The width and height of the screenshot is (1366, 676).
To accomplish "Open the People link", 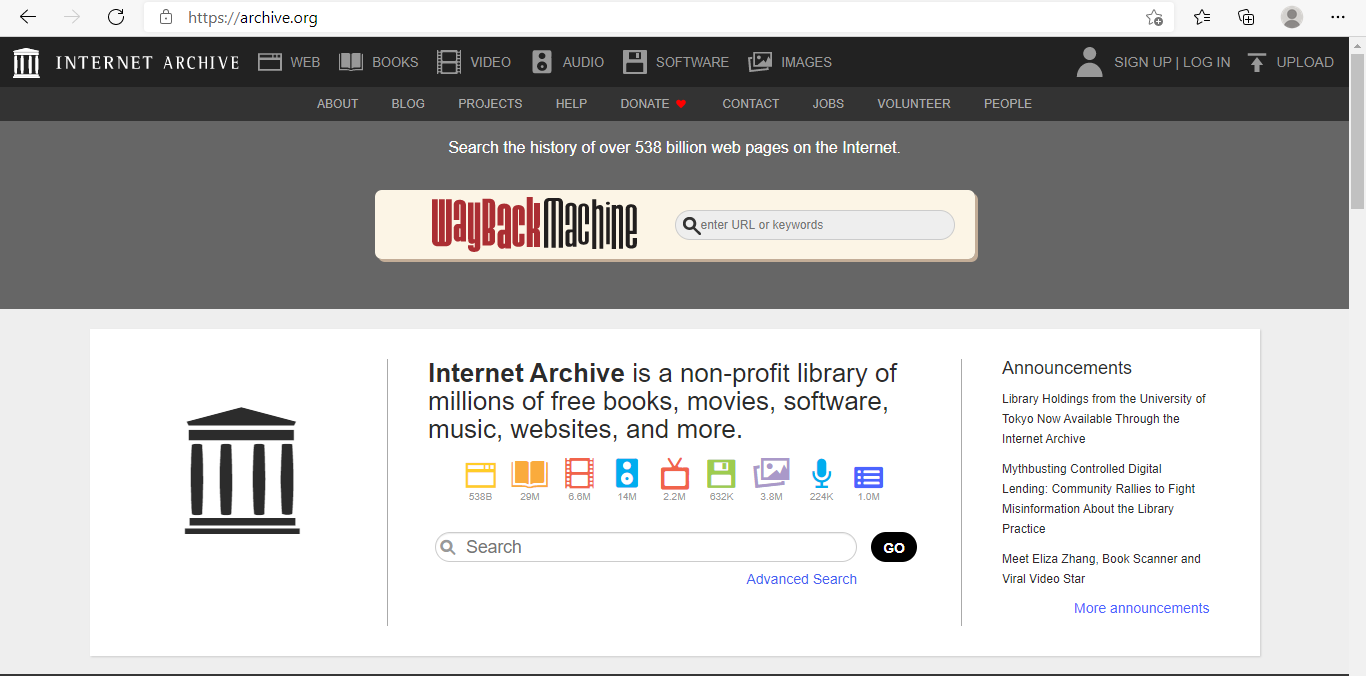I will (1008, 104).
